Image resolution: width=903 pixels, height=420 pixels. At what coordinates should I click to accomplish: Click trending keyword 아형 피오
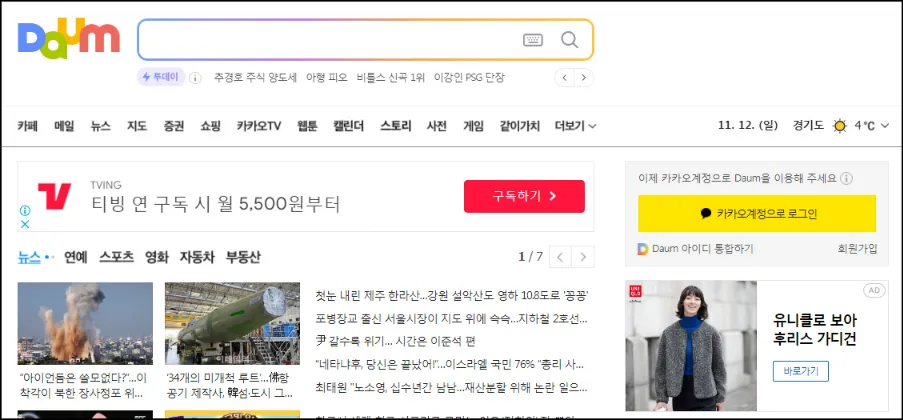tap(327, 78)
